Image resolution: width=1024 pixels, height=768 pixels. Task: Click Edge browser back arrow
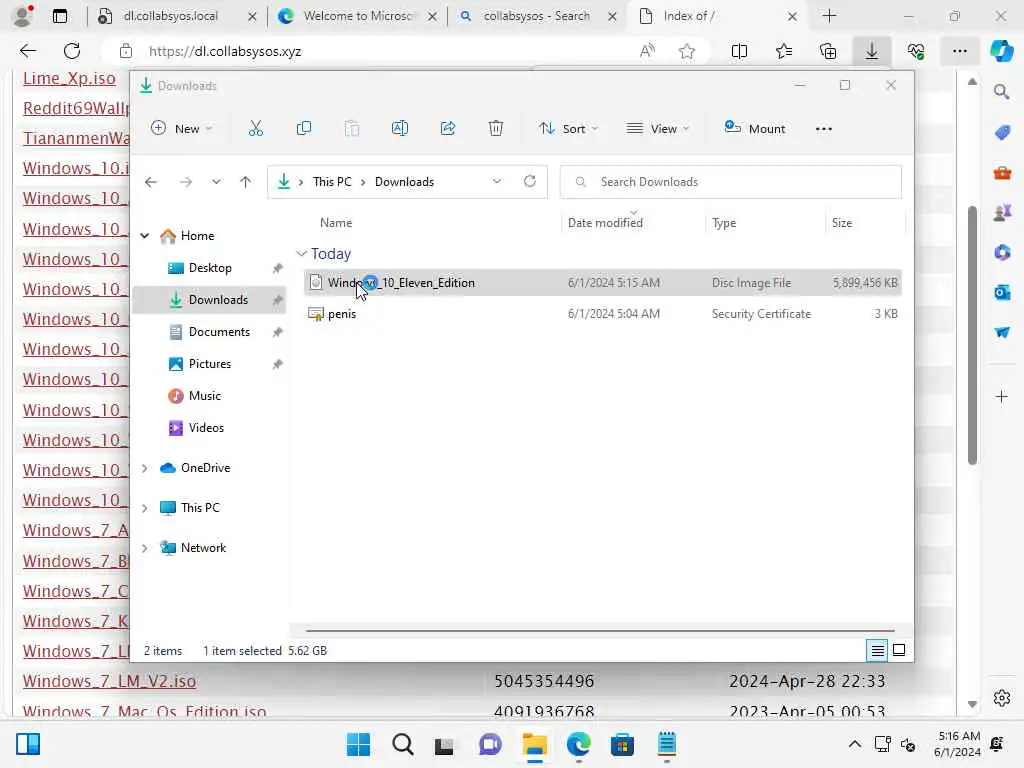27,51
